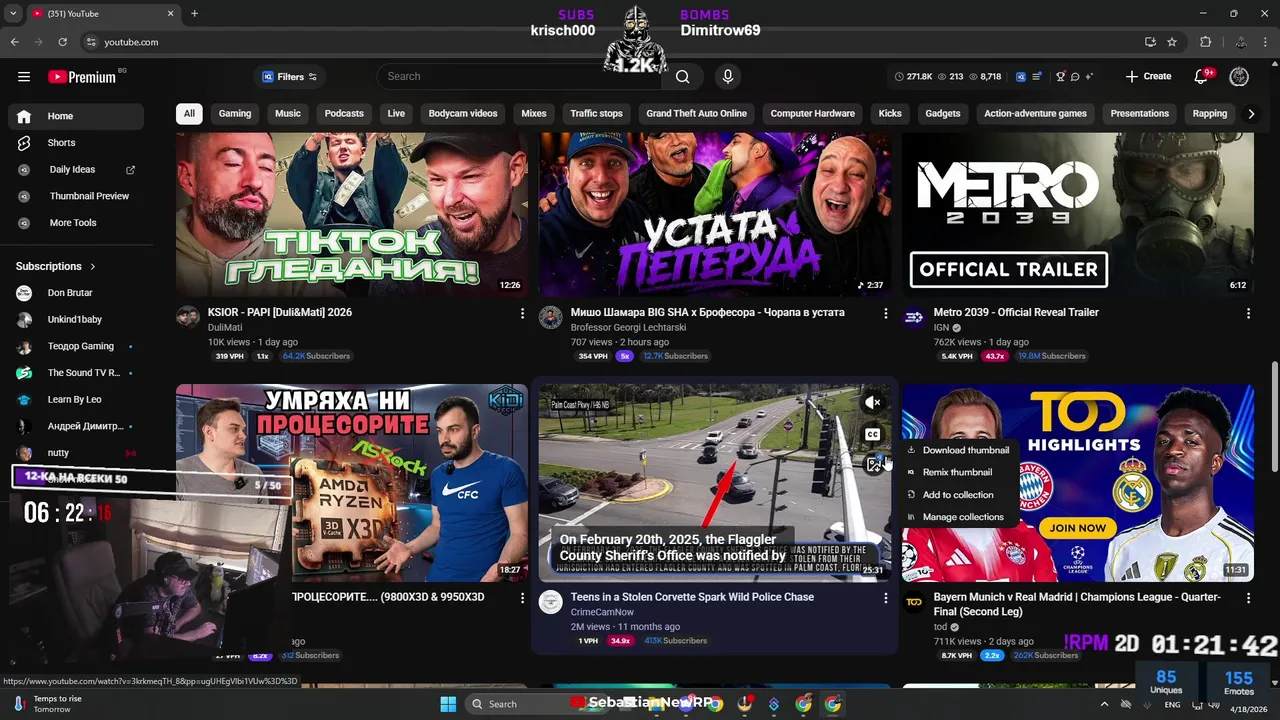The image size is (1280, 720).
Task: Open the trophy achievements icon
Action: 1061,77
